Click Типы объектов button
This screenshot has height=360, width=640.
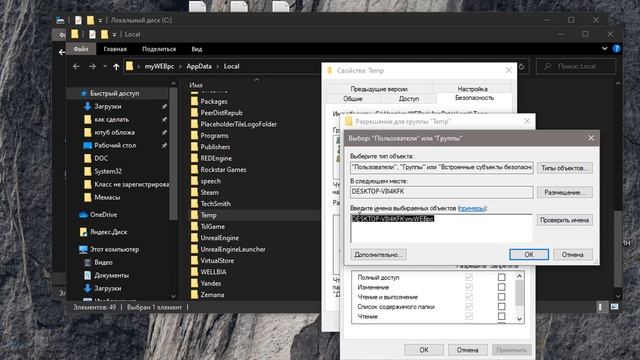pos(564,168)
